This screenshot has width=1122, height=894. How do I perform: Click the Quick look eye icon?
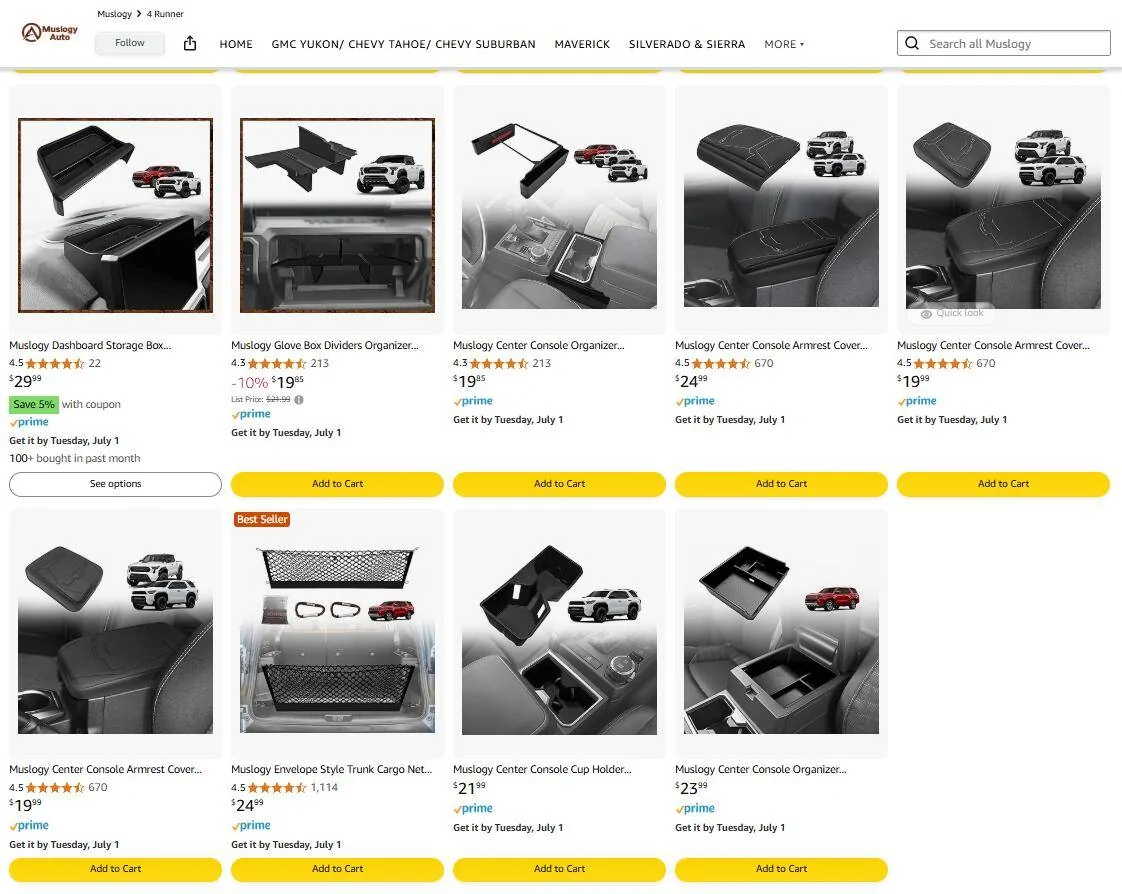tap(926, 314)
